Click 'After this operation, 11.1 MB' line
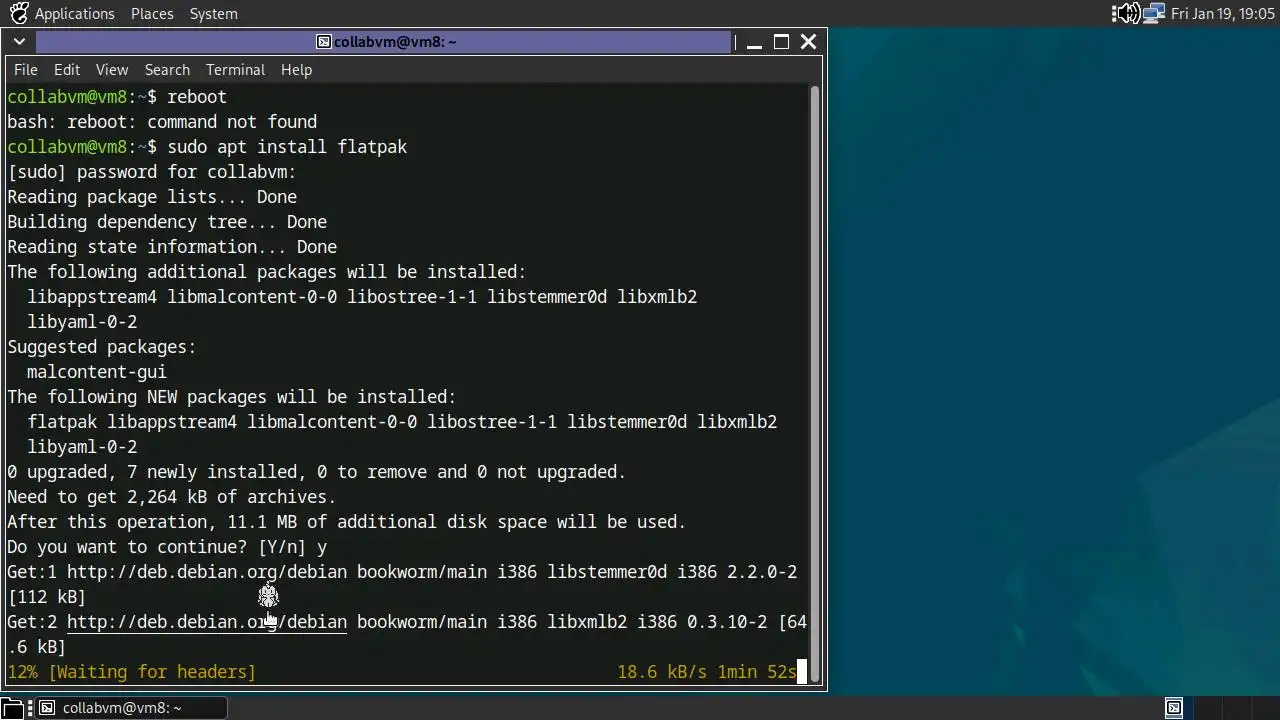 click(x=346, y=522)
